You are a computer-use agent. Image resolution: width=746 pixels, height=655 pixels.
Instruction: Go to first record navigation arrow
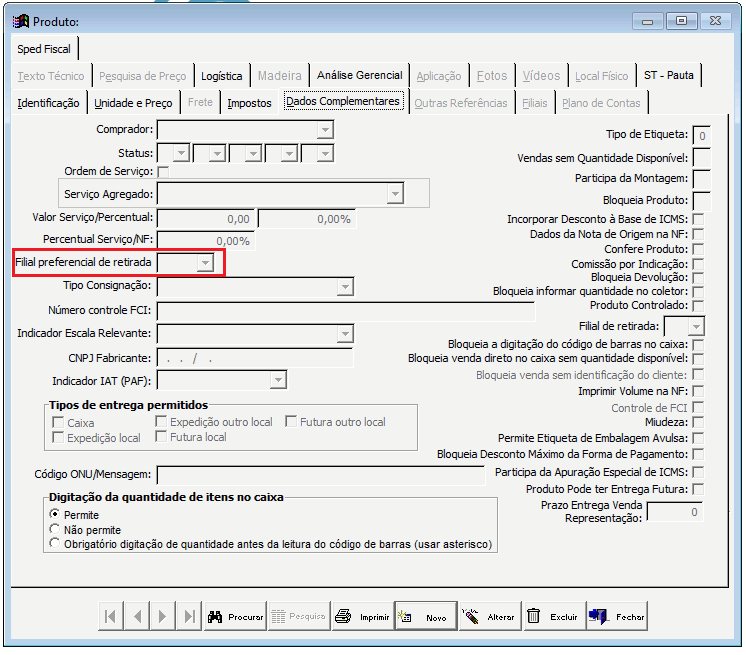tap(110, 616)
